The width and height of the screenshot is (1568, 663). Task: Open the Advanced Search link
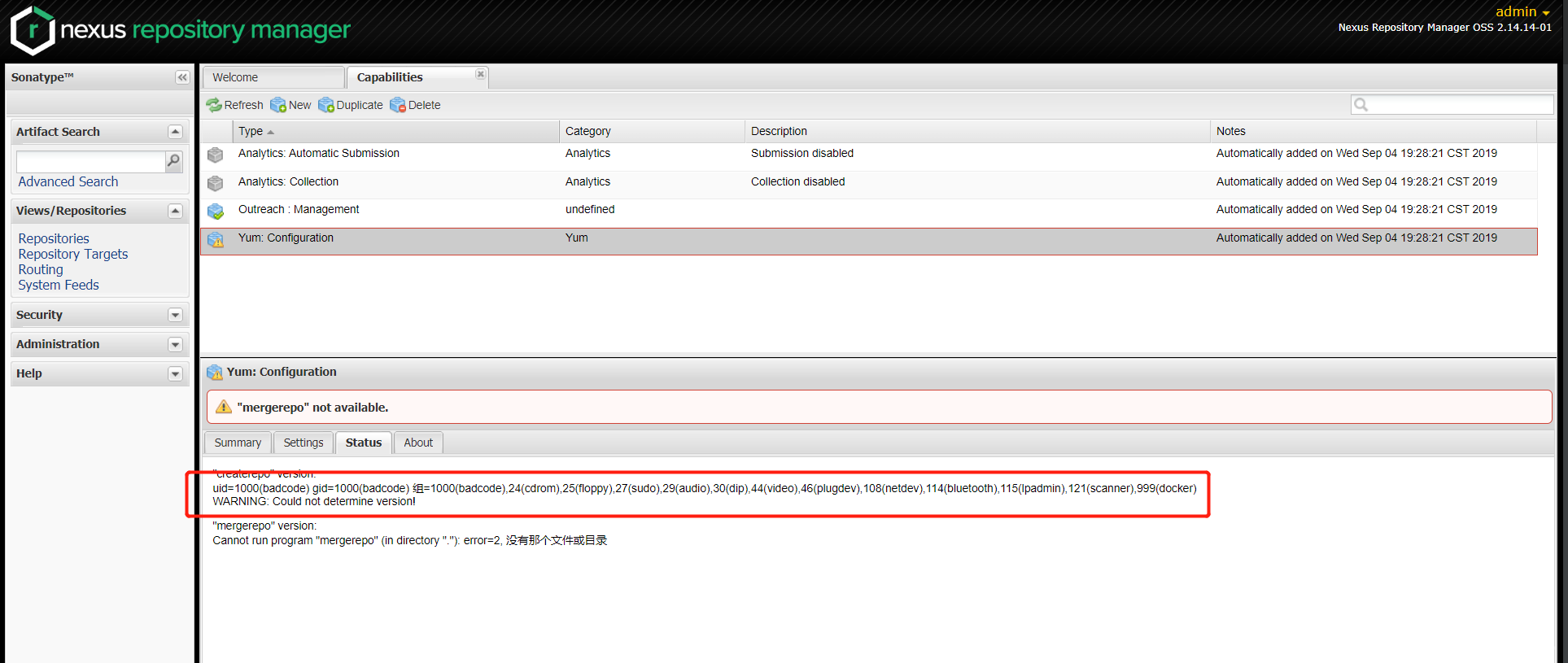(68, 181)
